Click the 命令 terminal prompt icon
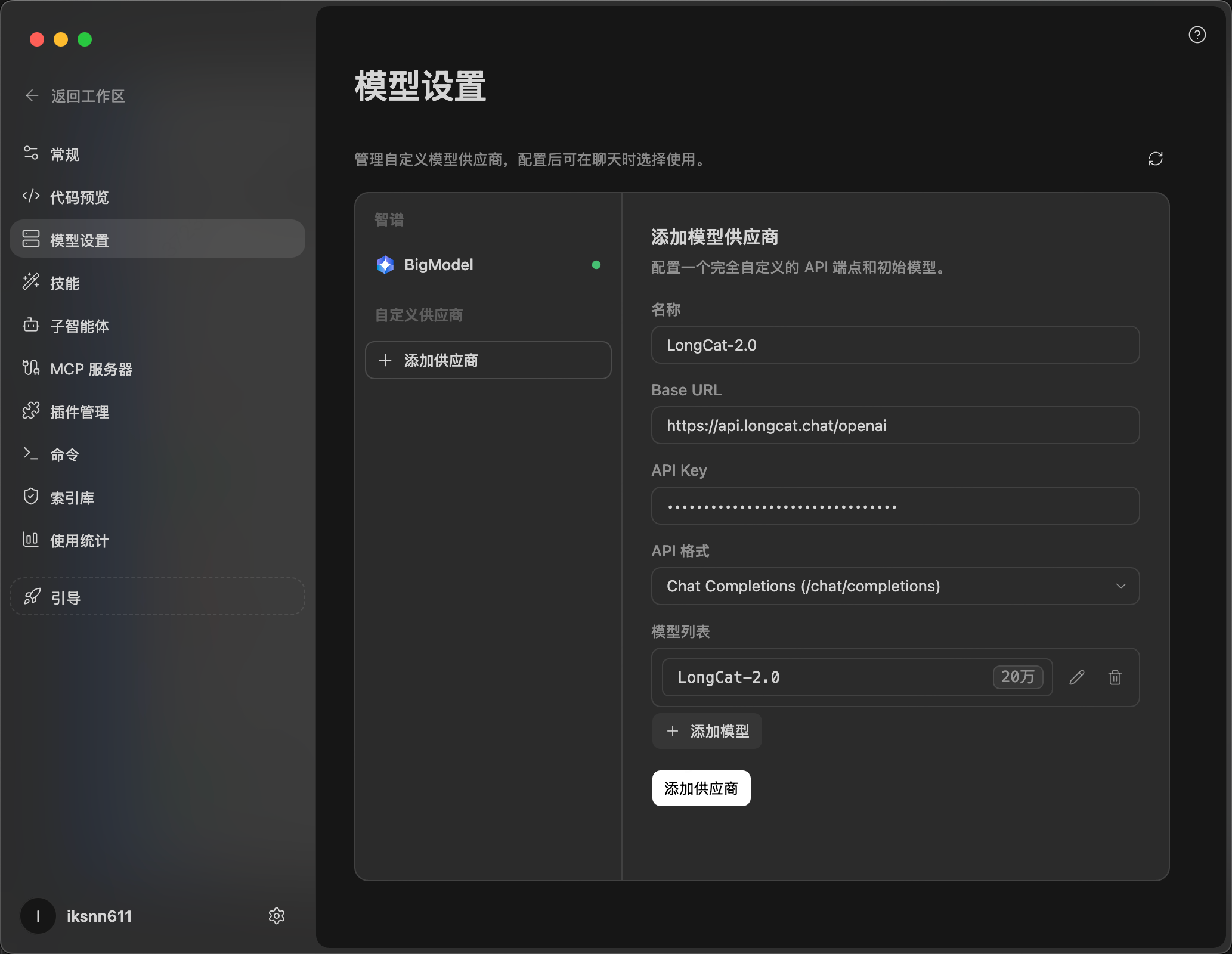The height and width of the screenshot is (954, 1232). coord(31,454)
